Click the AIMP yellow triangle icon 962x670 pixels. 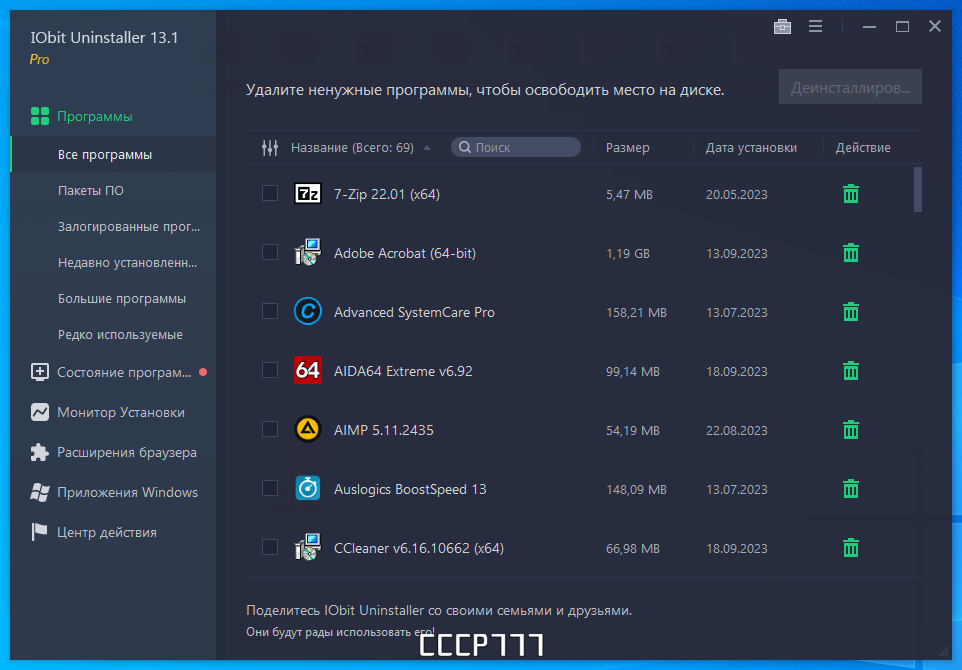pos(307,429)
